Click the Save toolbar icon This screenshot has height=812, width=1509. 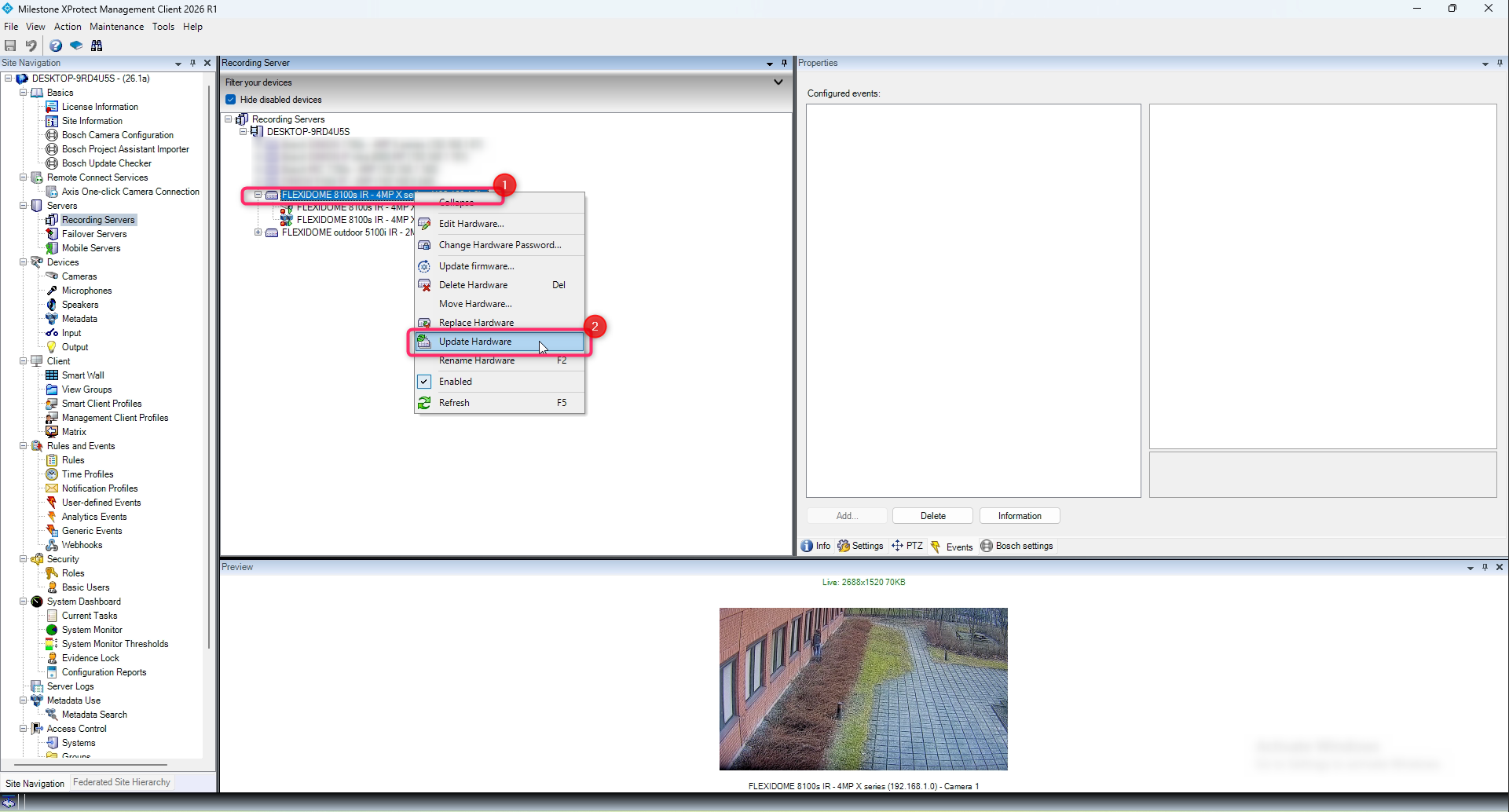click(x=10, y=46)
